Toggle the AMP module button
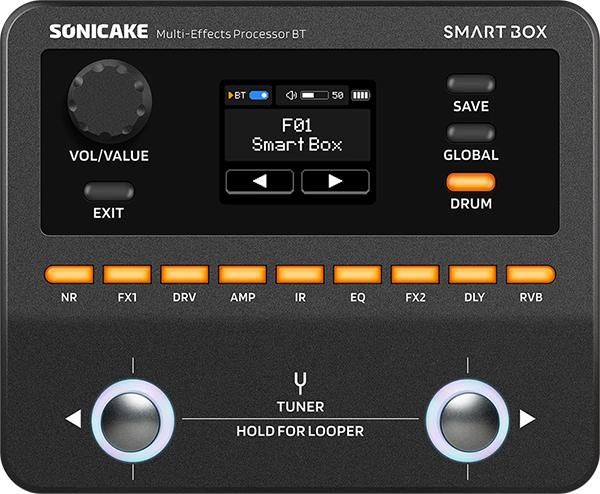Image resolution: width=600 pixels, height=494 pixels. click(x=242, y=274)
